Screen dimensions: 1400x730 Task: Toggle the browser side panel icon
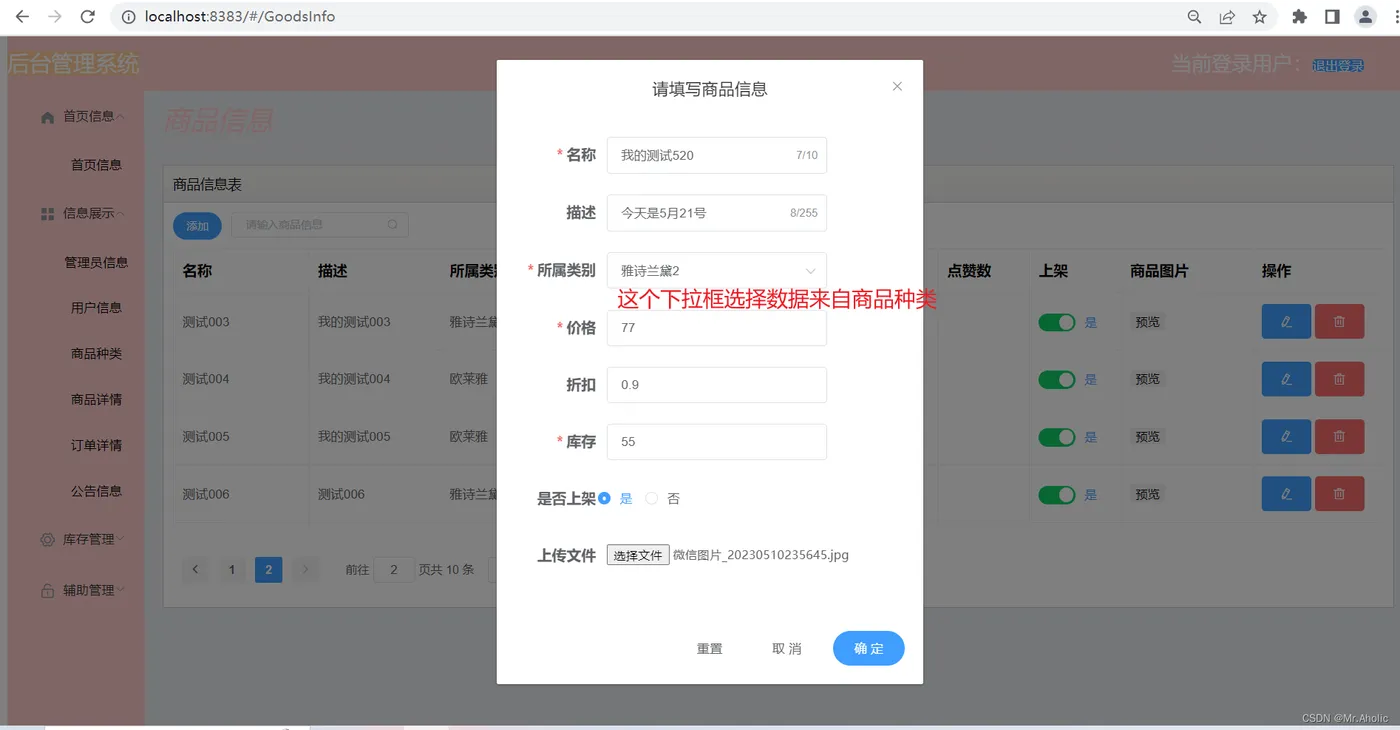(1332, 17)
